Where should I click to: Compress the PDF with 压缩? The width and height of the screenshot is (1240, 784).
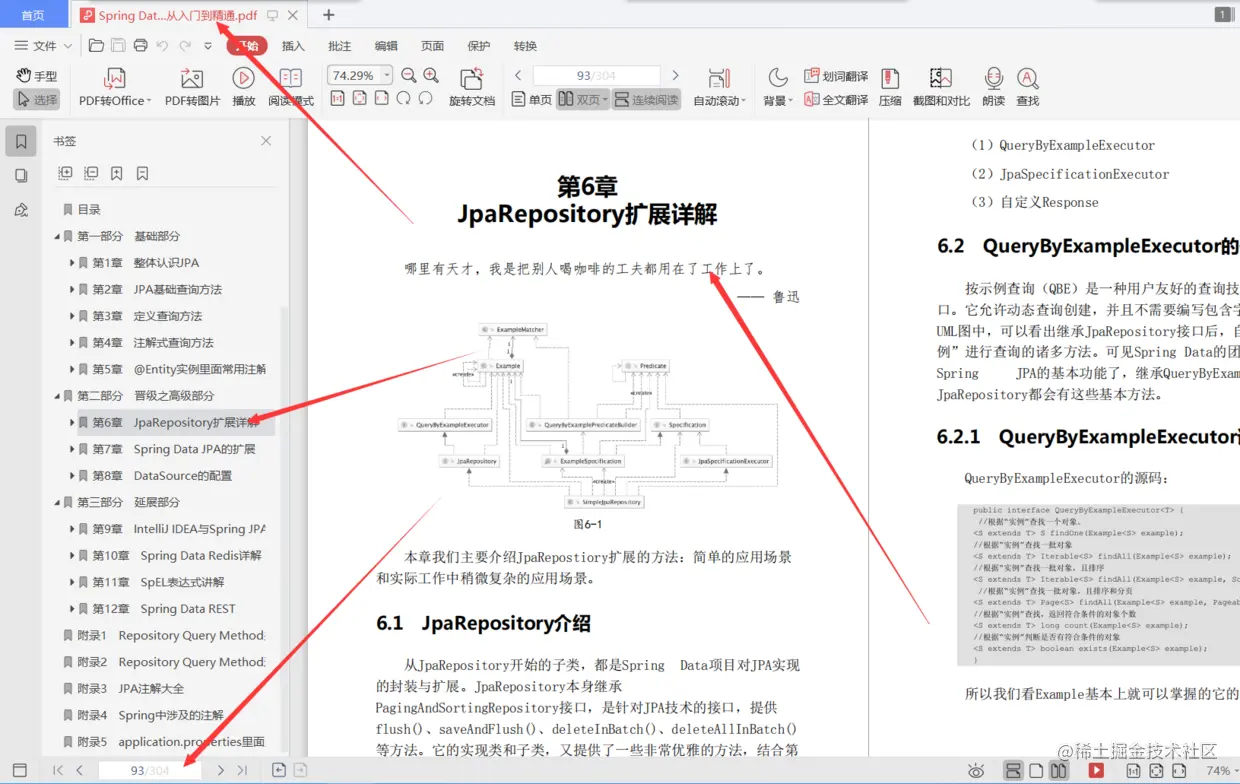[x=890, y=87]
